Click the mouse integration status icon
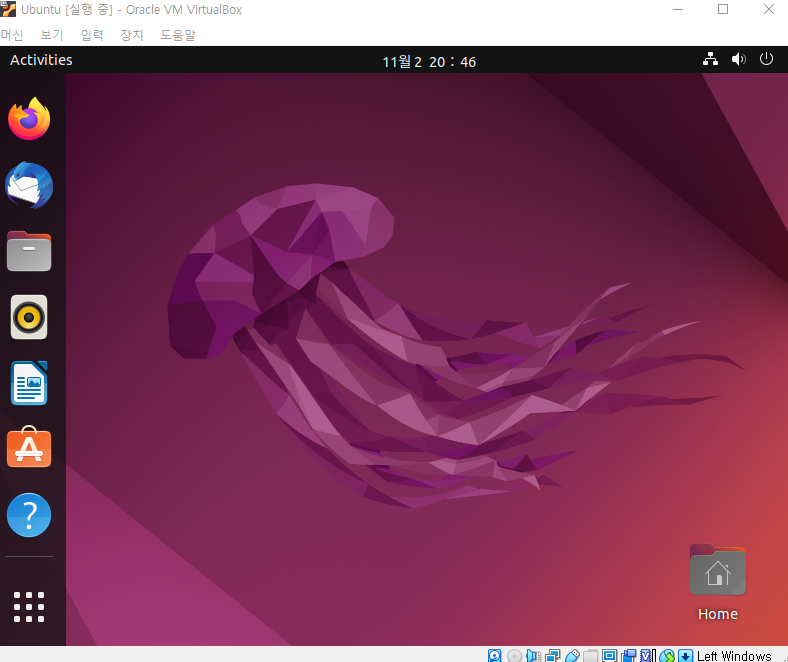The height and width of the screenshot is (662, 788). pyautogui.click(x=667, y=655)
